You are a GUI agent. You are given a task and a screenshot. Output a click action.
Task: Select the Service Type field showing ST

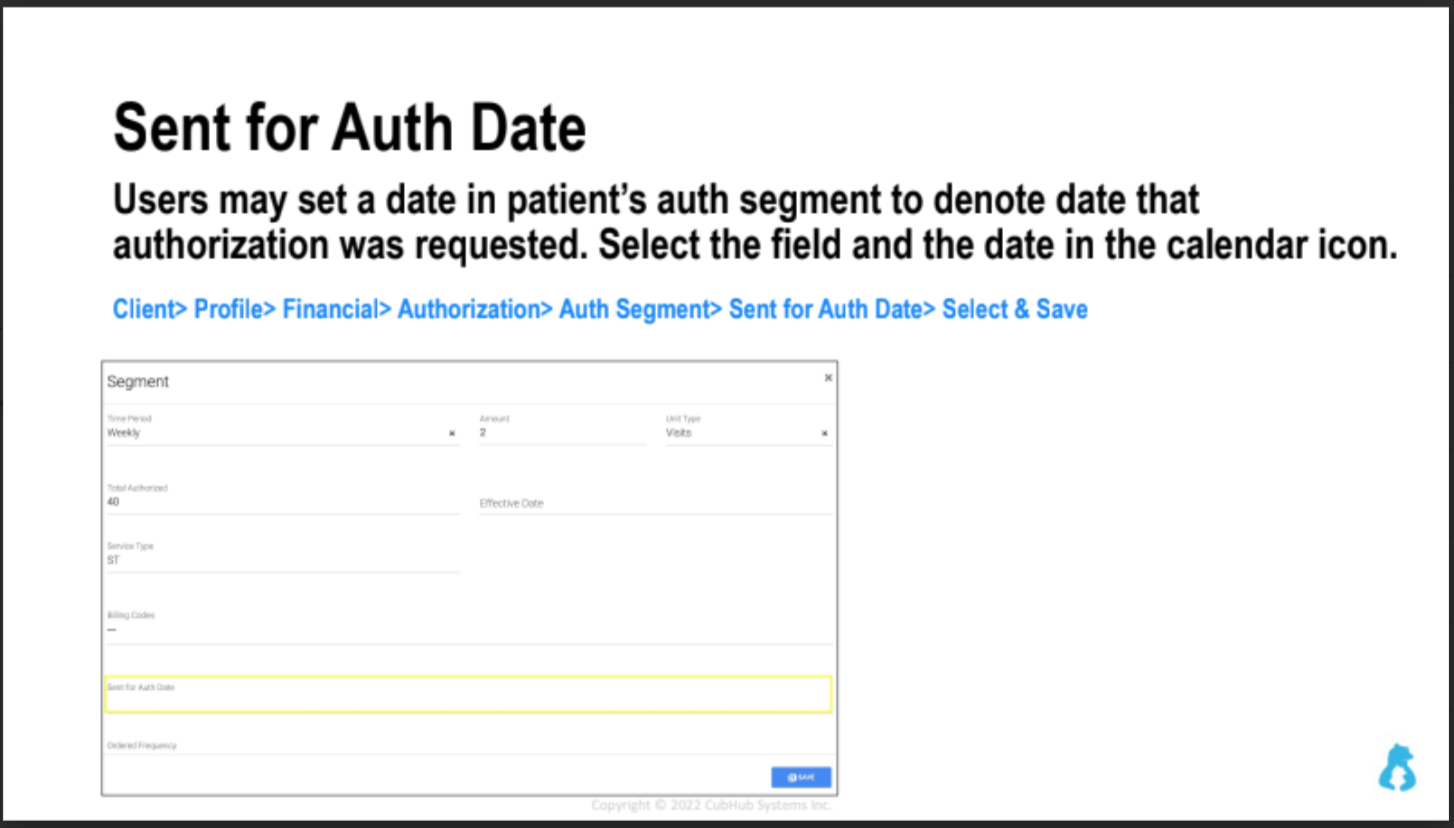(283, 555)
